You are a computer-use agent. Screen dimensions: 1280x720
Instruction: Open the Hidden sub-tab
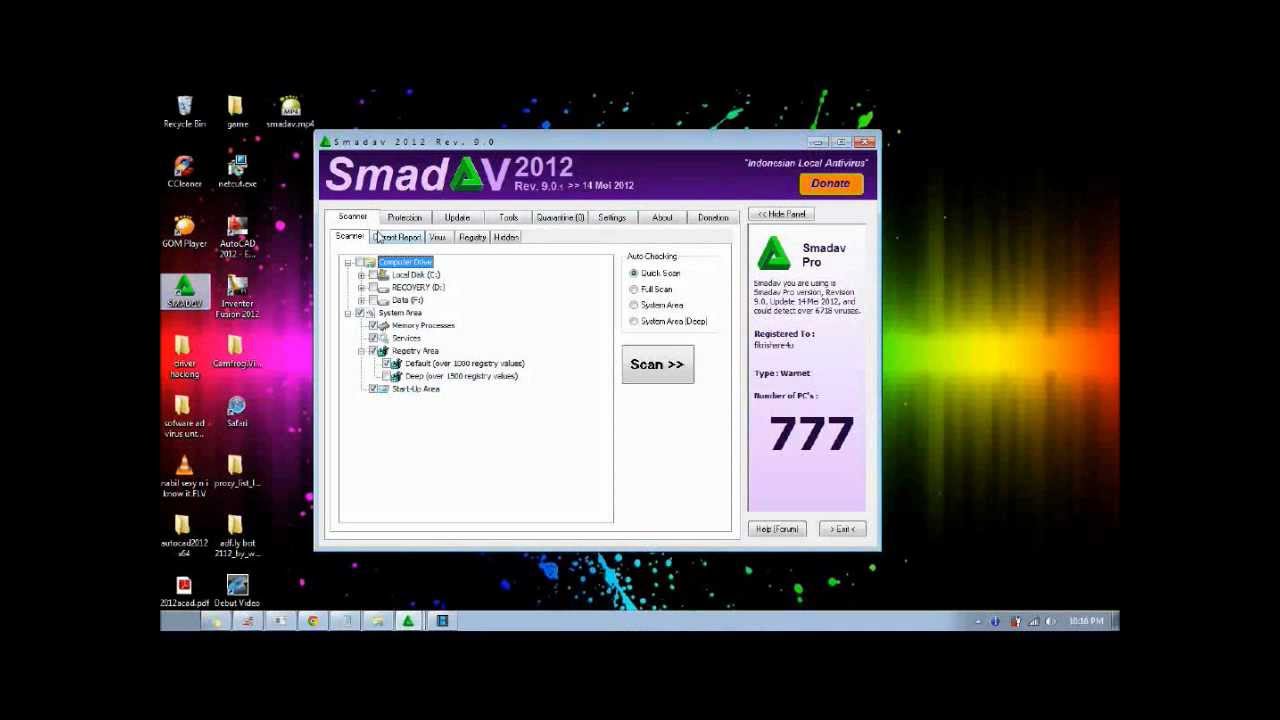(506, 237)
